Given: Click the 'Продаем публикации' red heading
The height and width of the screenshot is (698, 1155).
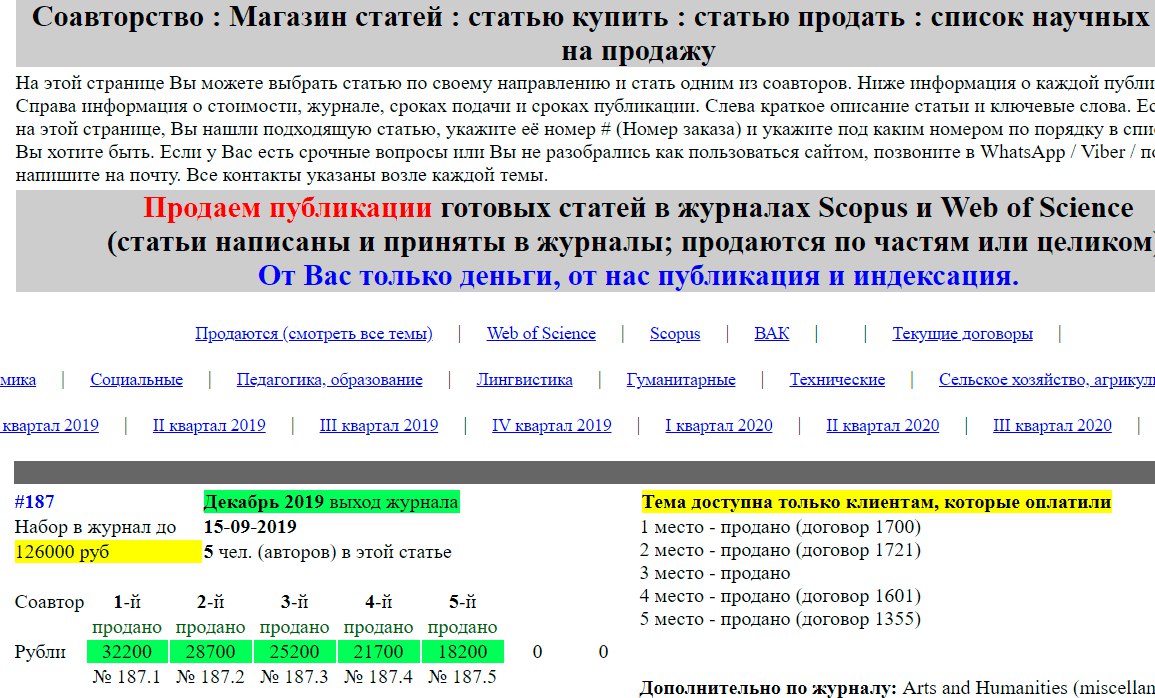Looking at the screenshot, I should point(287,208).
